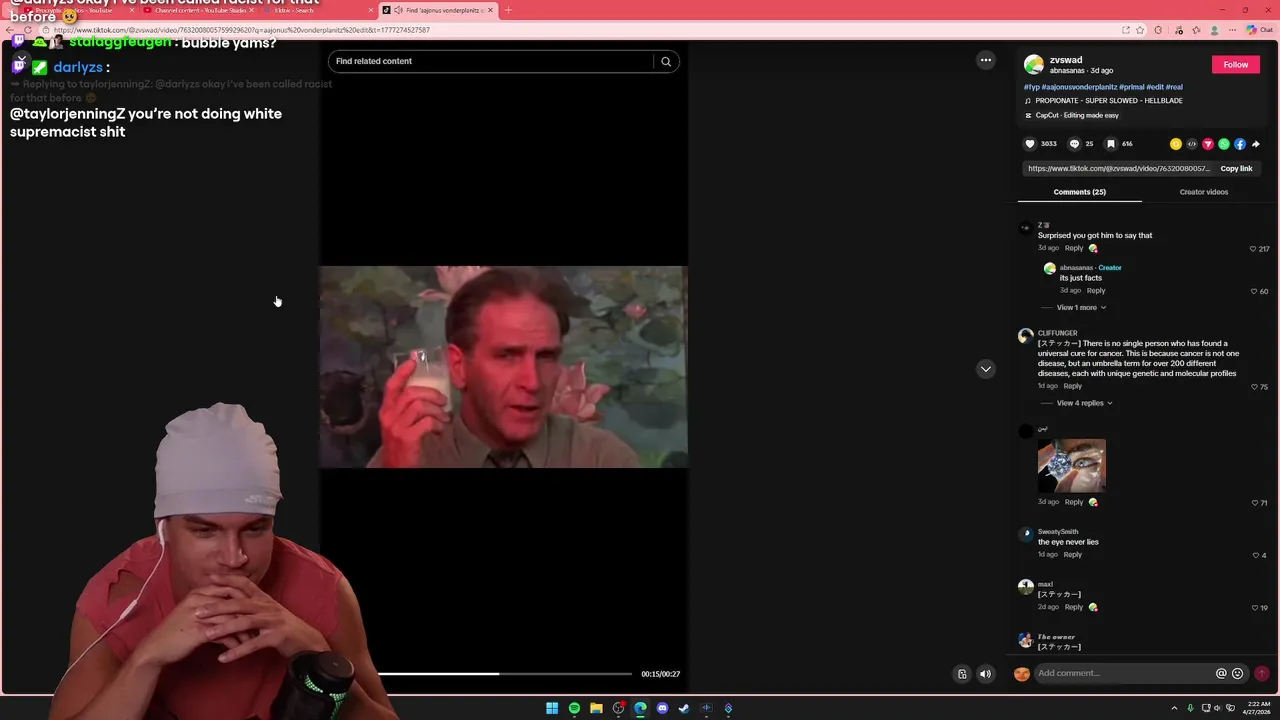Image resolution: width=1280 pixels, height=720 pixels.
Task: Click the Add comment input field
Action: pos(1123,674)
